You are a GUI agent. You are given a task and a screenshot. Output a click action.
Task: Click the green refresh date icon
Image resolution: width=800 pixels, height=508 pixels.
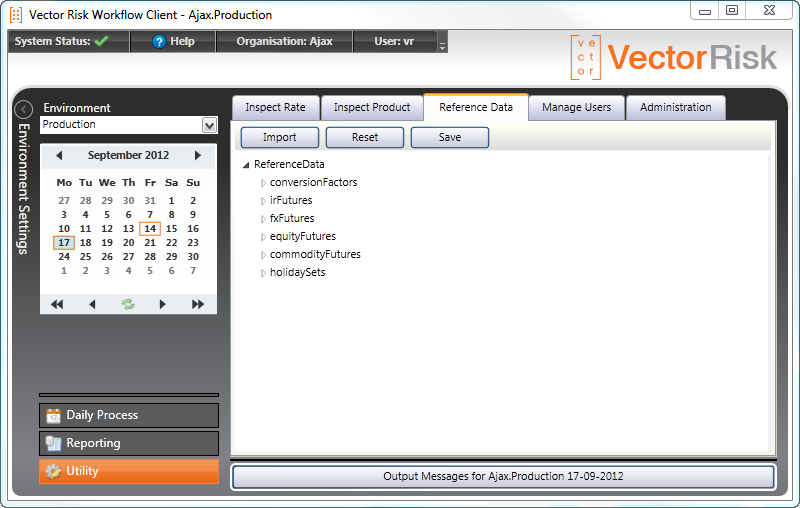click(128, 304)
